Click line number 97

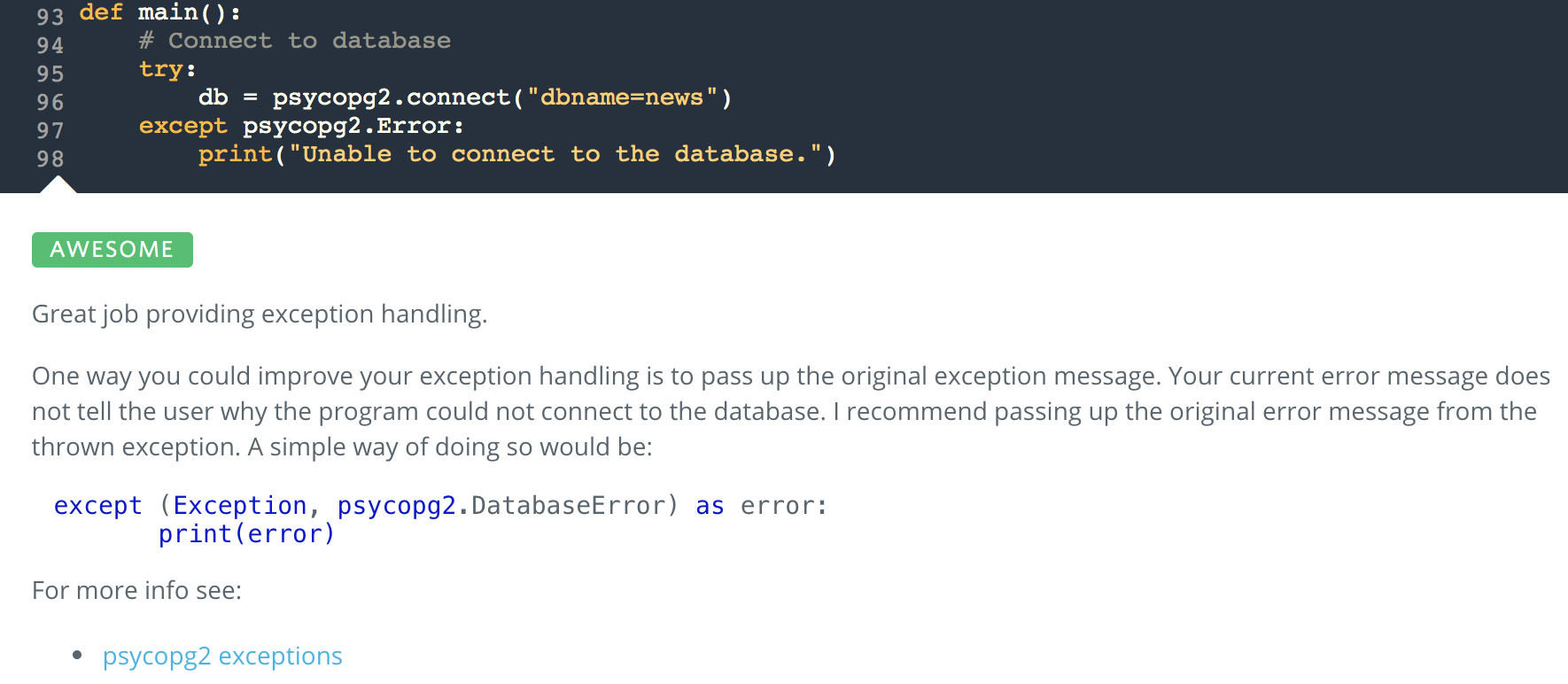[x=50, y=130]
